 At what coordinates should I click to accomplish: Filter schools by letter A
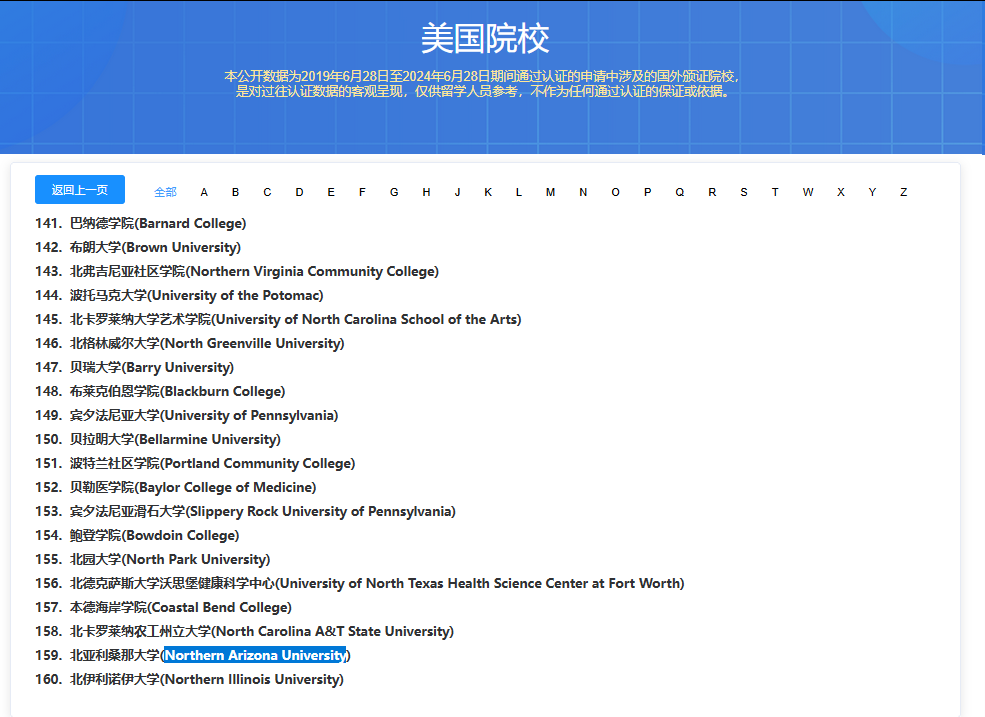pyautogui.click(x=204, y=192)
